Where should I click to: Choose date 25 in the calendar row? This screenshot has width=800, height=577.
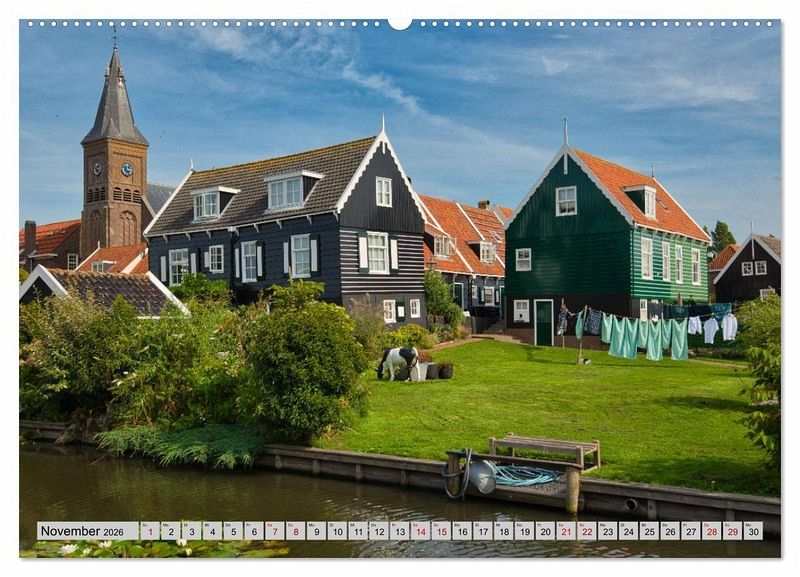[x=649, y=531]
